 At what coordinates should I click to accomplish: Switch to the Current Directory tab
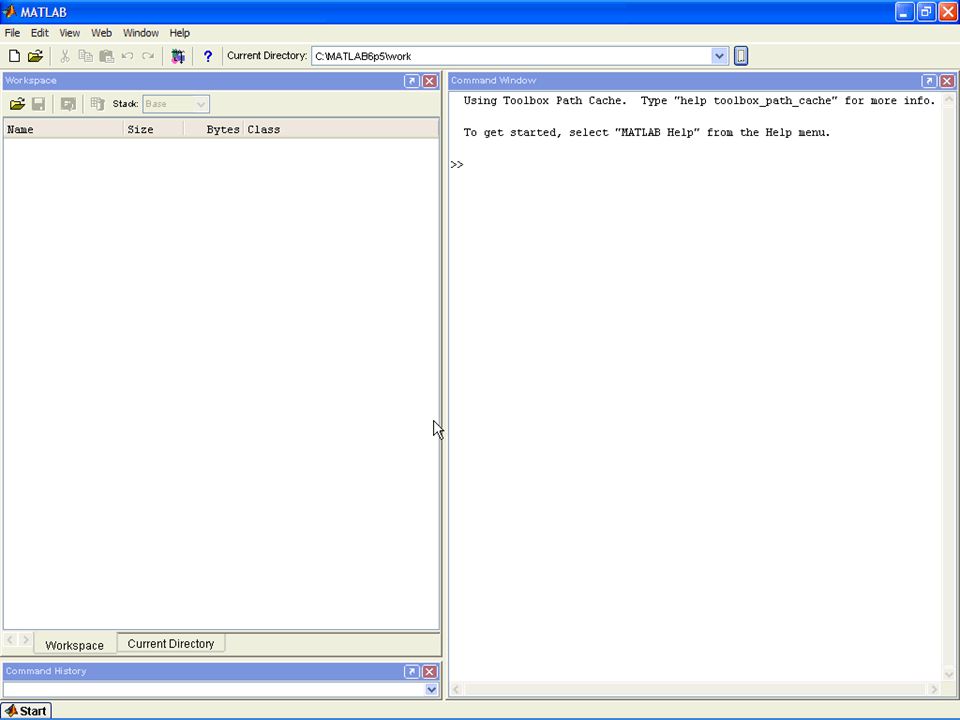click(x=171, y=643)
